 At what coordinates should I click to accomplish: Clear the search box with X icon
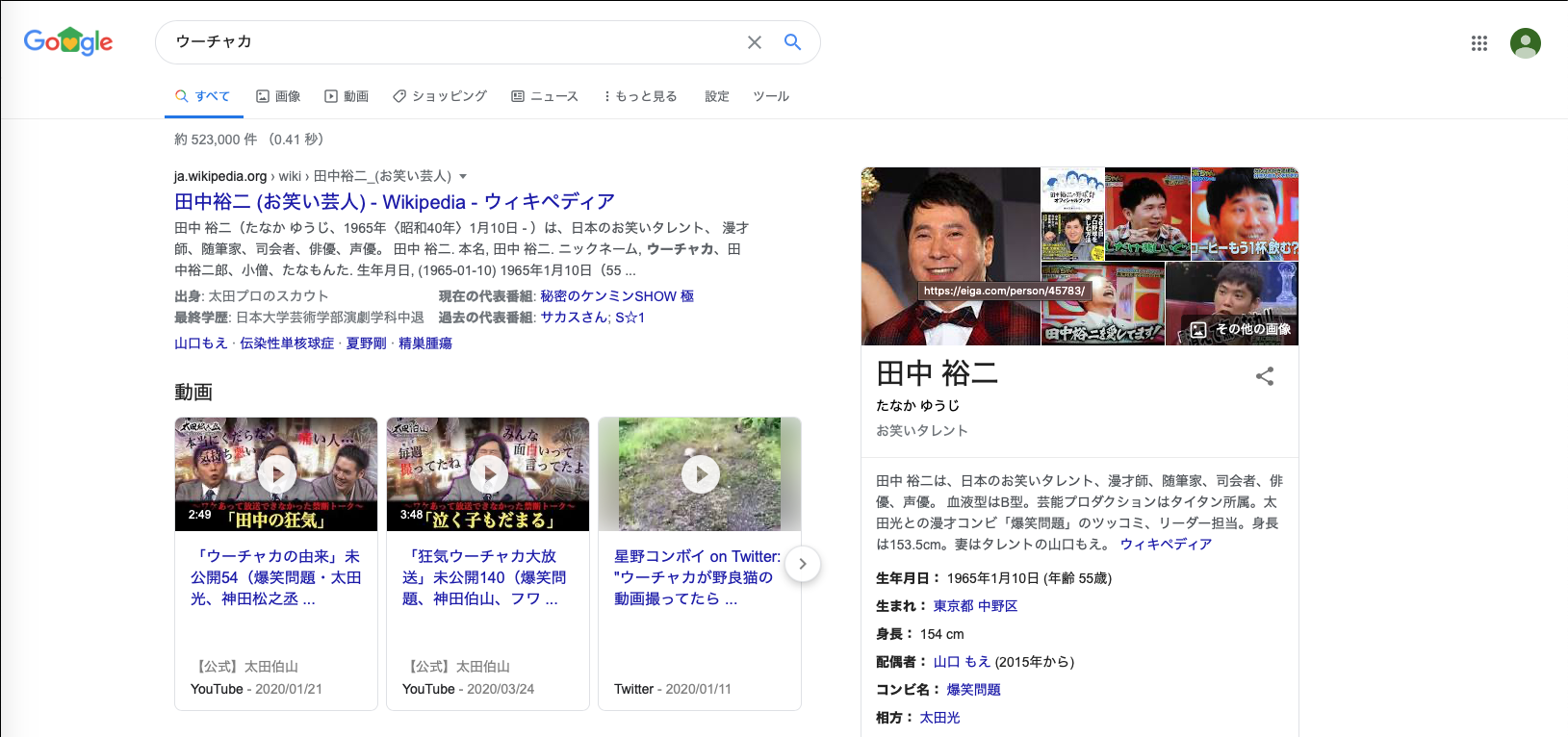[755, 42]
